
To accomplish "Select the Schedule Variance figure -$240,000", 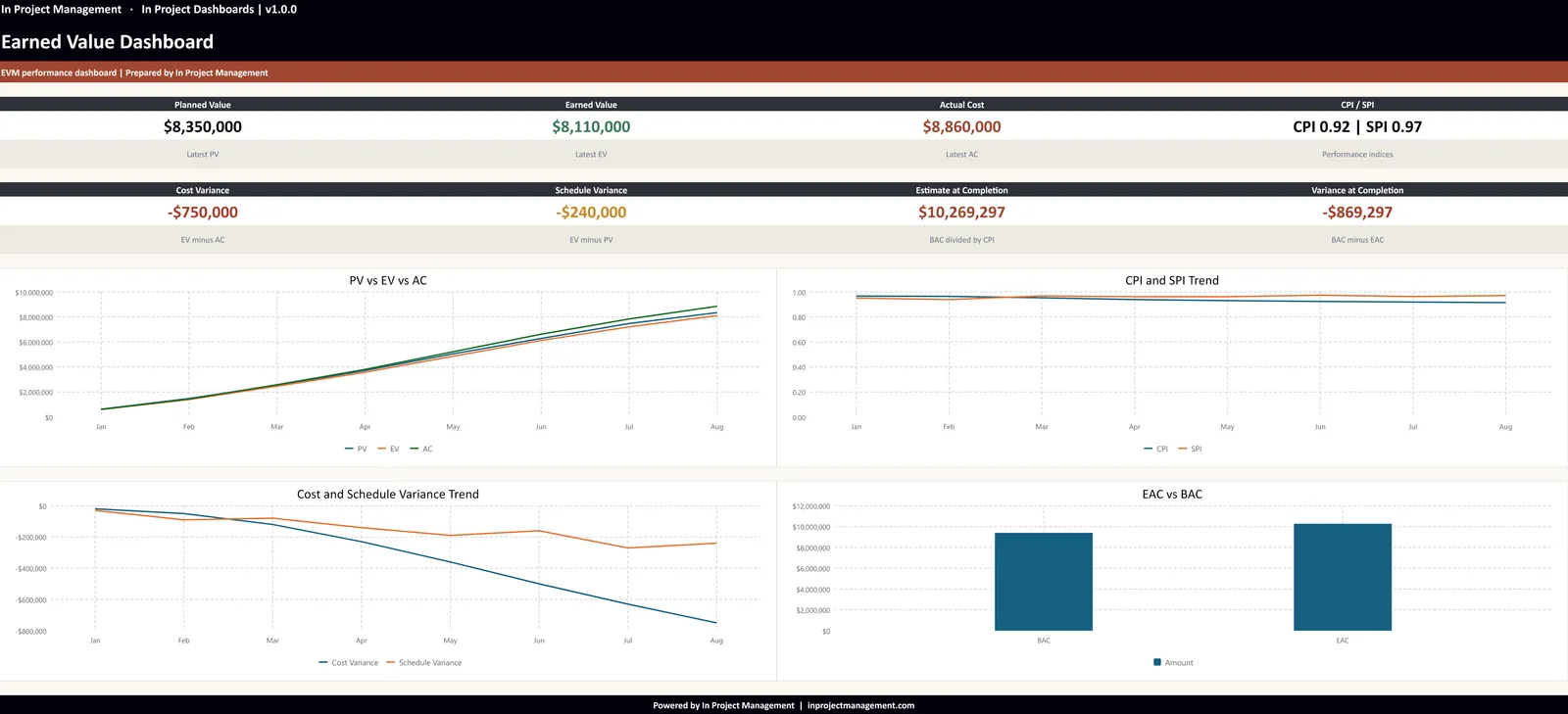I will point(591,213).
